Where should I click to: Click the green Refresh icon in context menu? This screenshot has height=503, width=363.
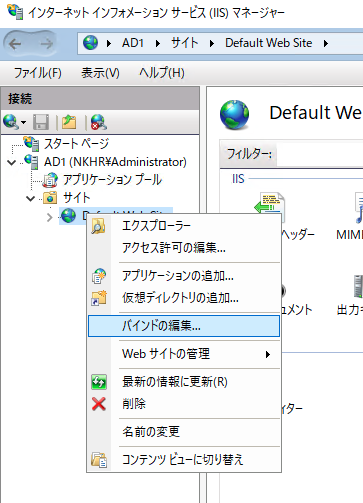coord(99,382)
